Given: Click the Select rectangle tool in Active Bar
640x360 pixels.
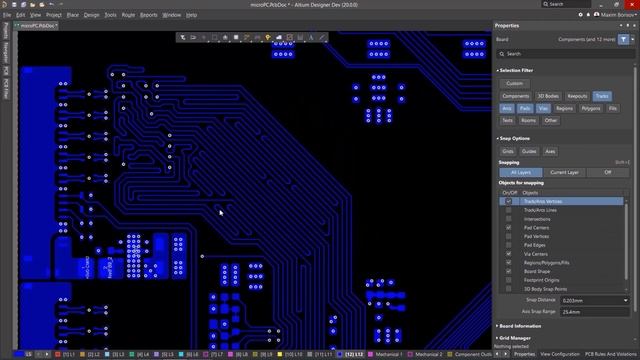Looking at the screenshot, I should pyautogui.click(x=214, y=38).
